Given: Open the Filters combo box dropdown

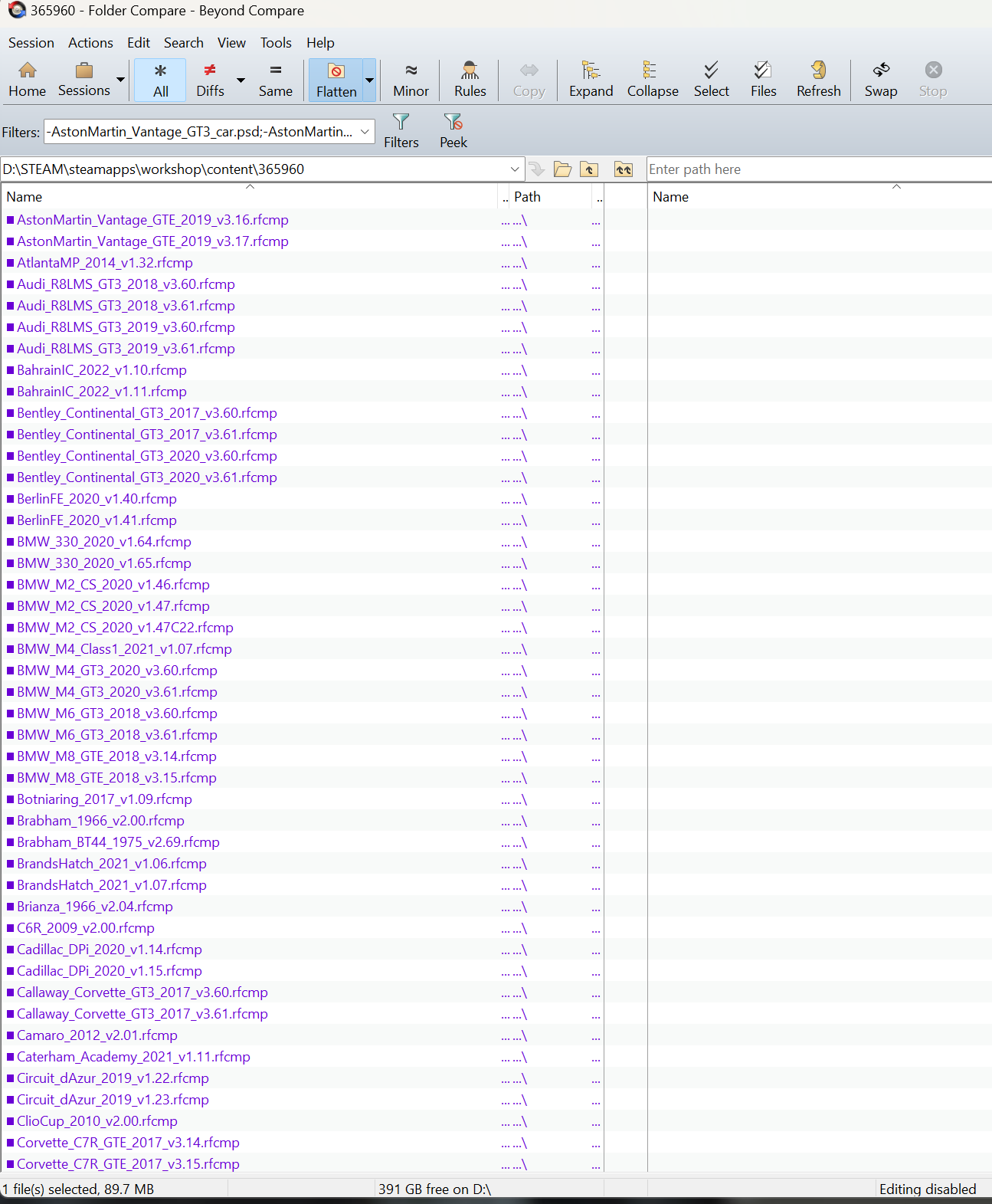Looking at the screenshot, I should (365, 132).
